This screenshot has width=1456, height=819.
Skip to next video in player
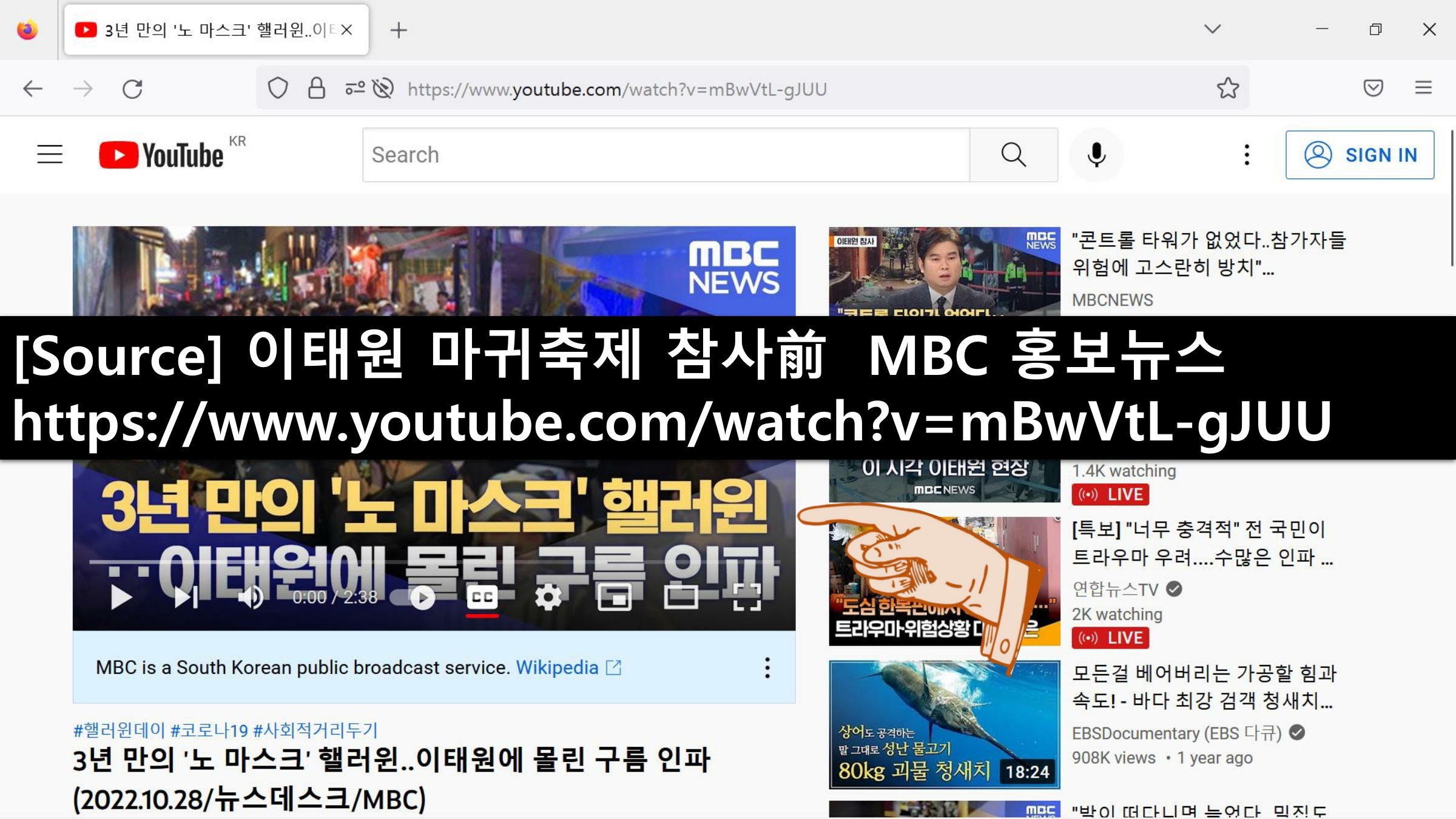click(186, 598)
